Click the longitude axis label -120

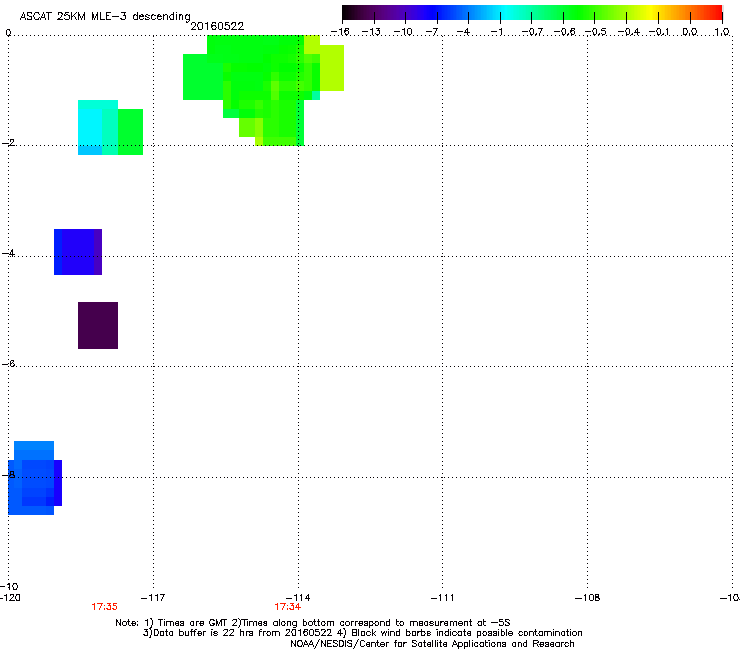coord(10,598)
